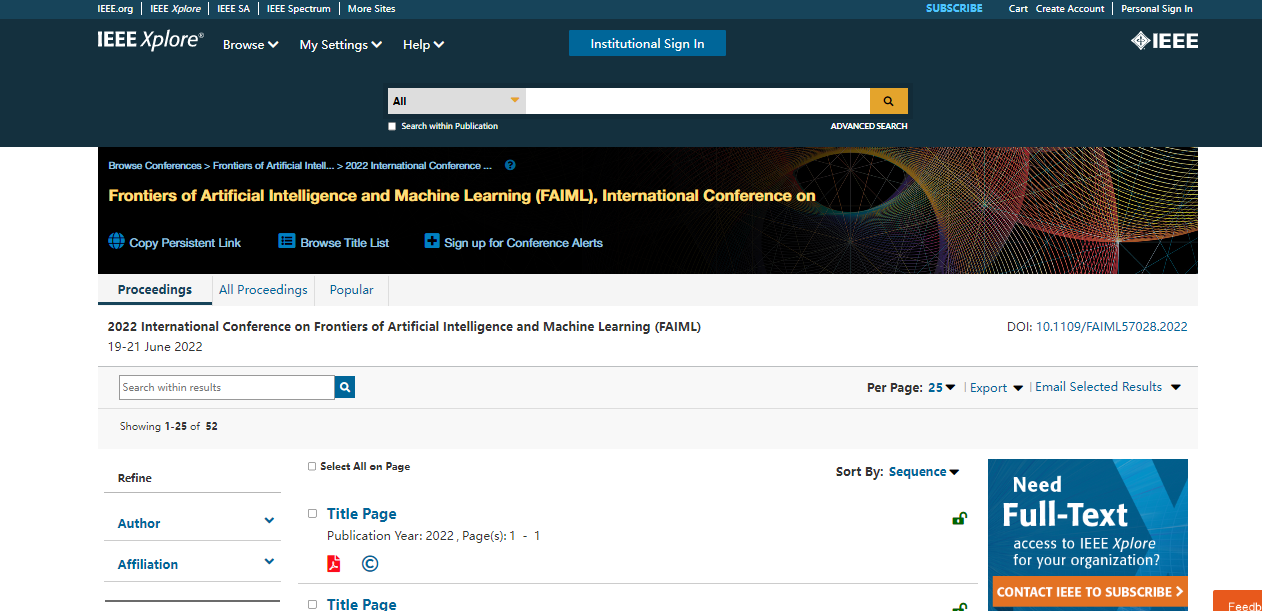The image size is (1262, 611).
Task: Click the orange search magnifier button
Action: (x=888, y=101)
